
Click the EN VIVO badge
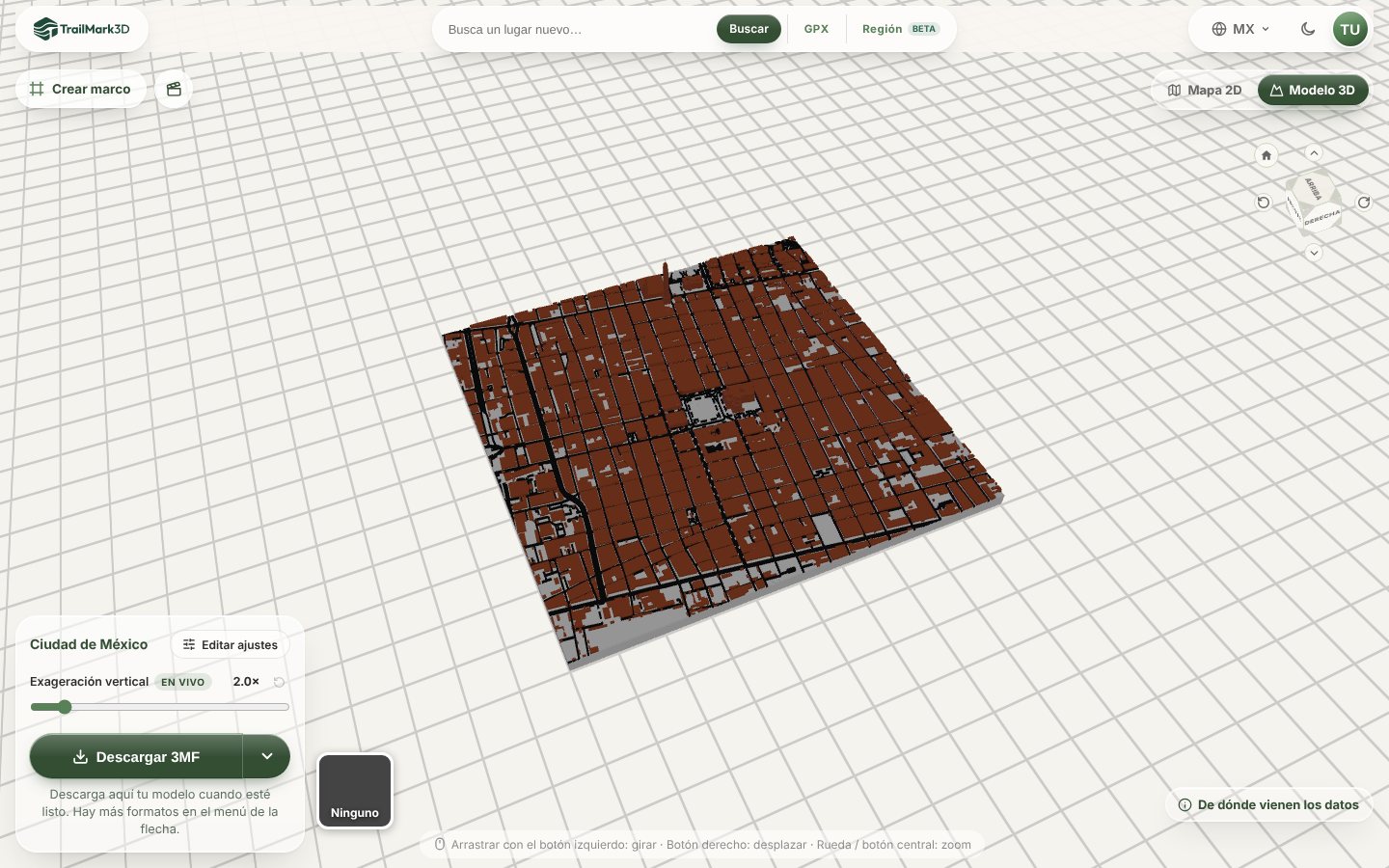coord(183,682)
